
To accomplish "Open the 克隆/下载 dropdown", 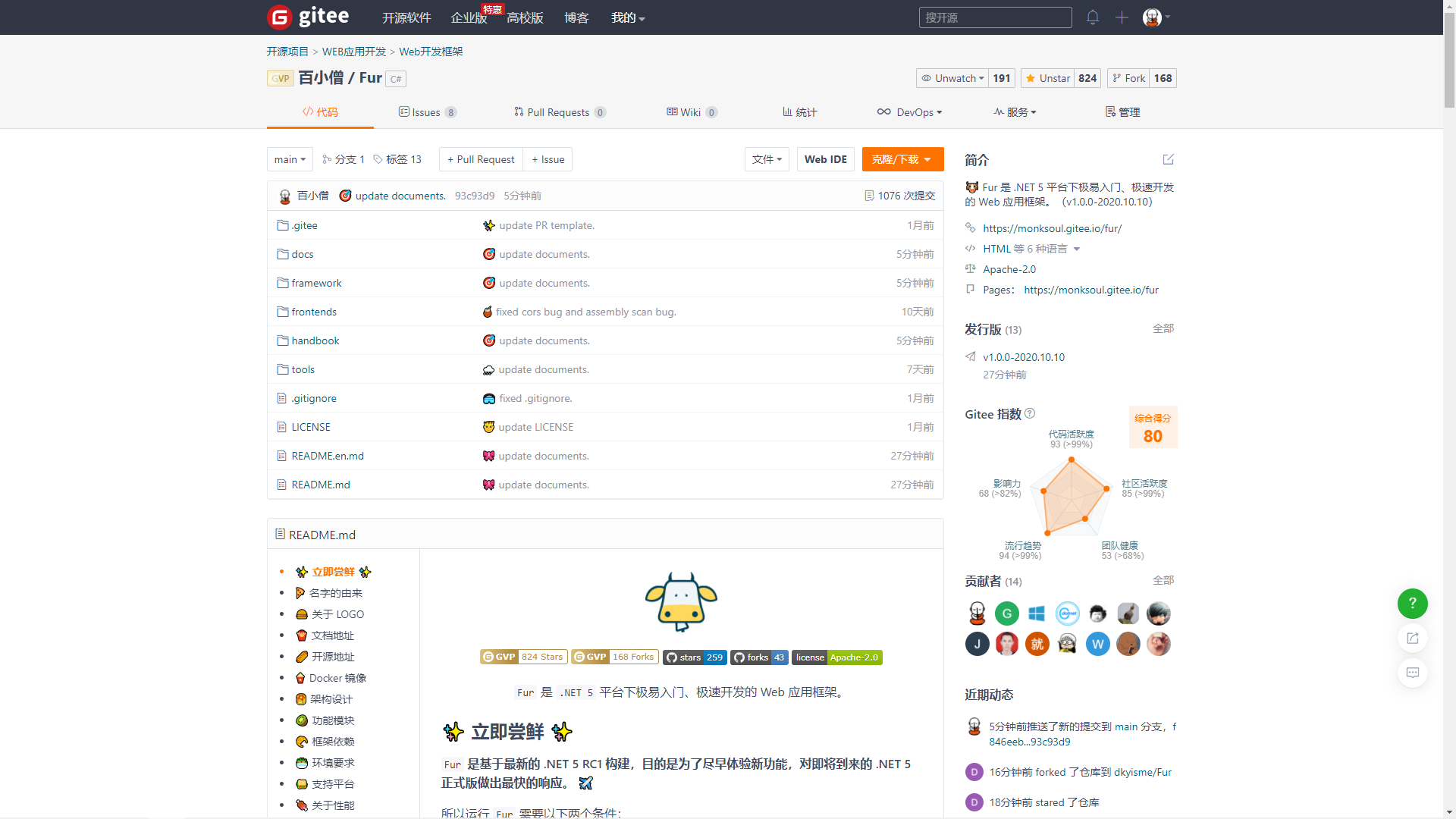I will coord(902,159).
